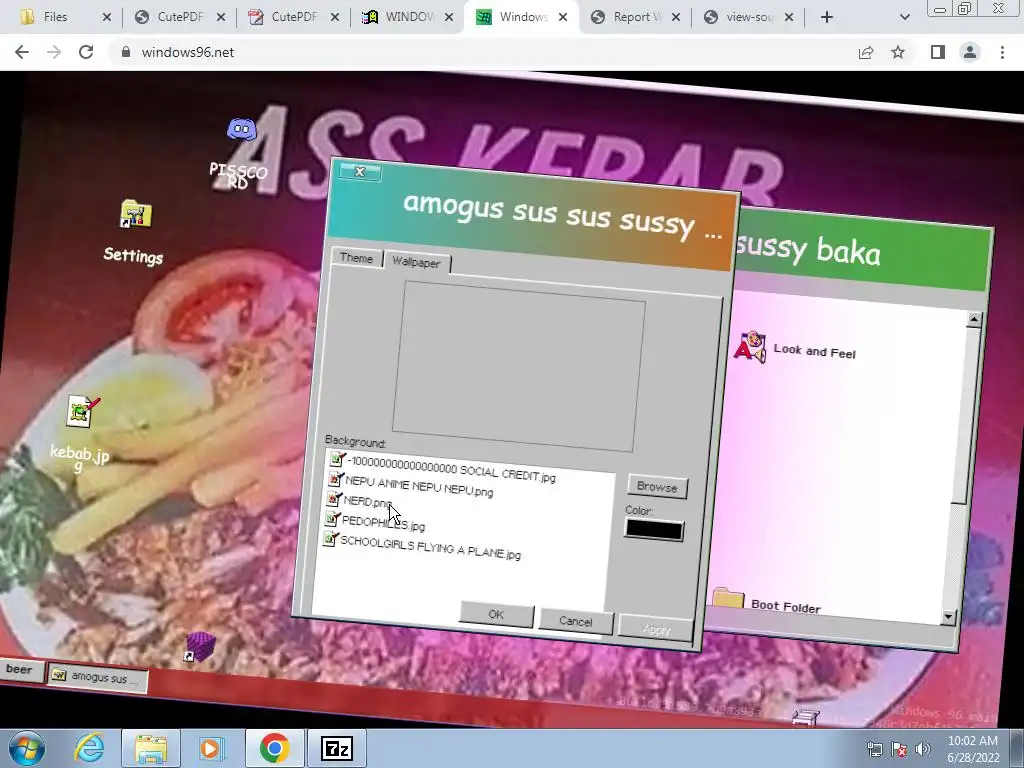Open the Boot Folder icon in sussy baka window
1024x768 pixels.
click(x=729, y=598)
